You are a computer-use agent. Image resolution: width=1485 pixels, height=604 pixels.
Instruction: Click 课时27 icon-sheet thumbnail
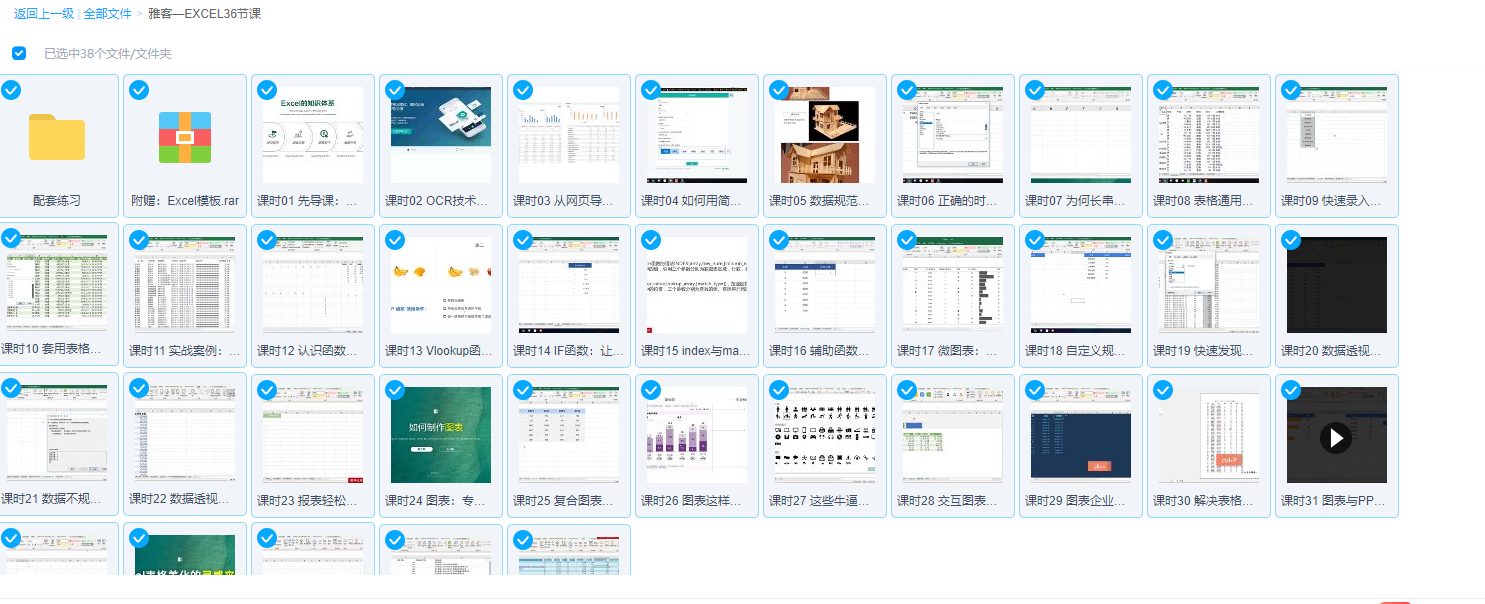(x=825, y=434)
